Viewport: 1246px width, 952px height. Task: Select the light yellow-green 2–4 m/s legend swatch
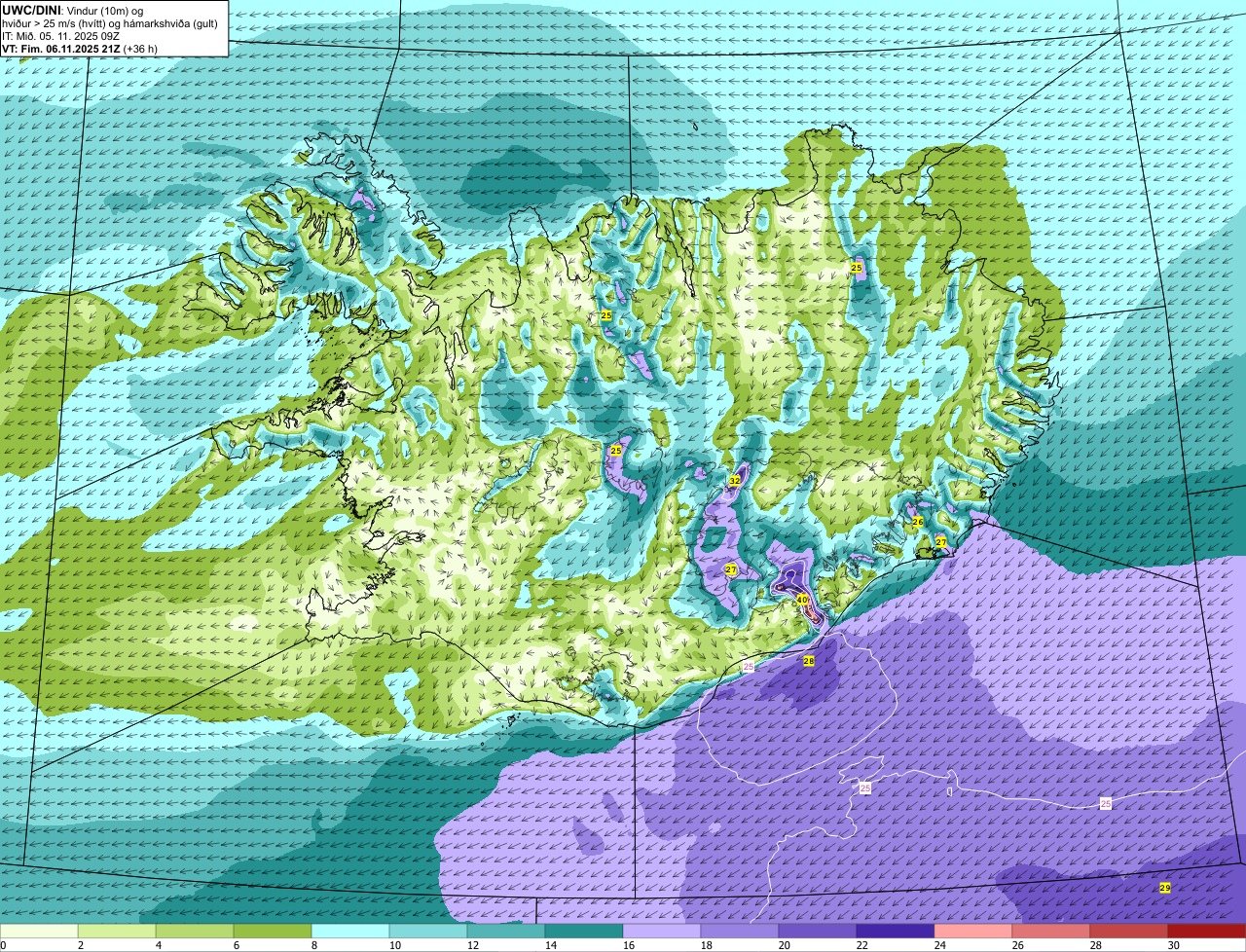click(x=117, y=931)
